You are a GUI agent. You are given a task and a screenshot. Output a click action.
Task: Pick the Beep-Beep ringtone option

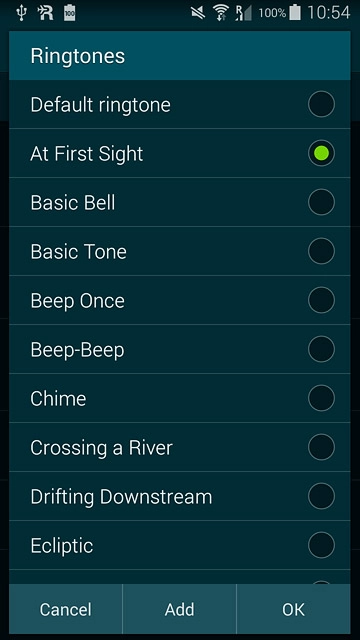point(180,349)
